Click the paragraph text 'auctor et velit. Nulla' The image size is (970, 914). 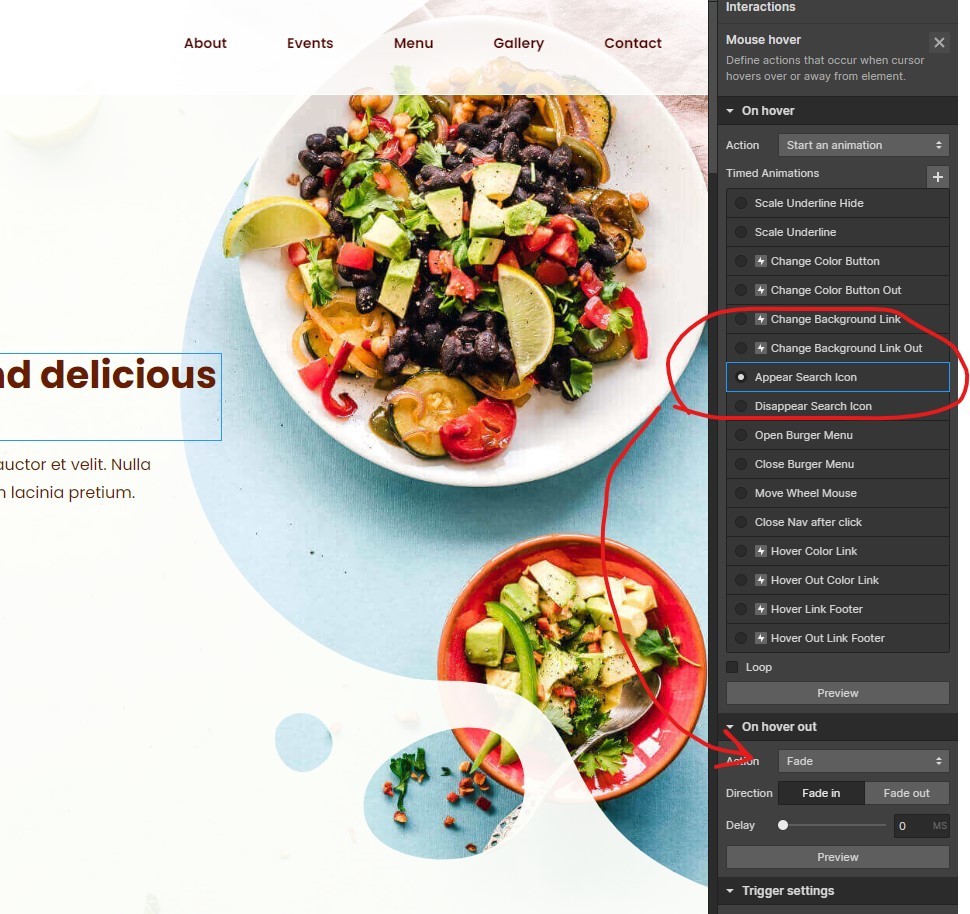pos(75,464)
